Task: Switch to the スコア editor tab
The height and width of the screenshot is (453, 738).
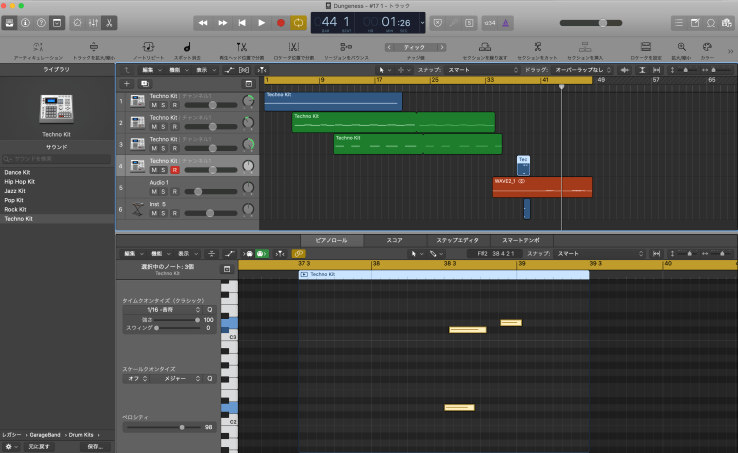Action: [x=394, y=240]
